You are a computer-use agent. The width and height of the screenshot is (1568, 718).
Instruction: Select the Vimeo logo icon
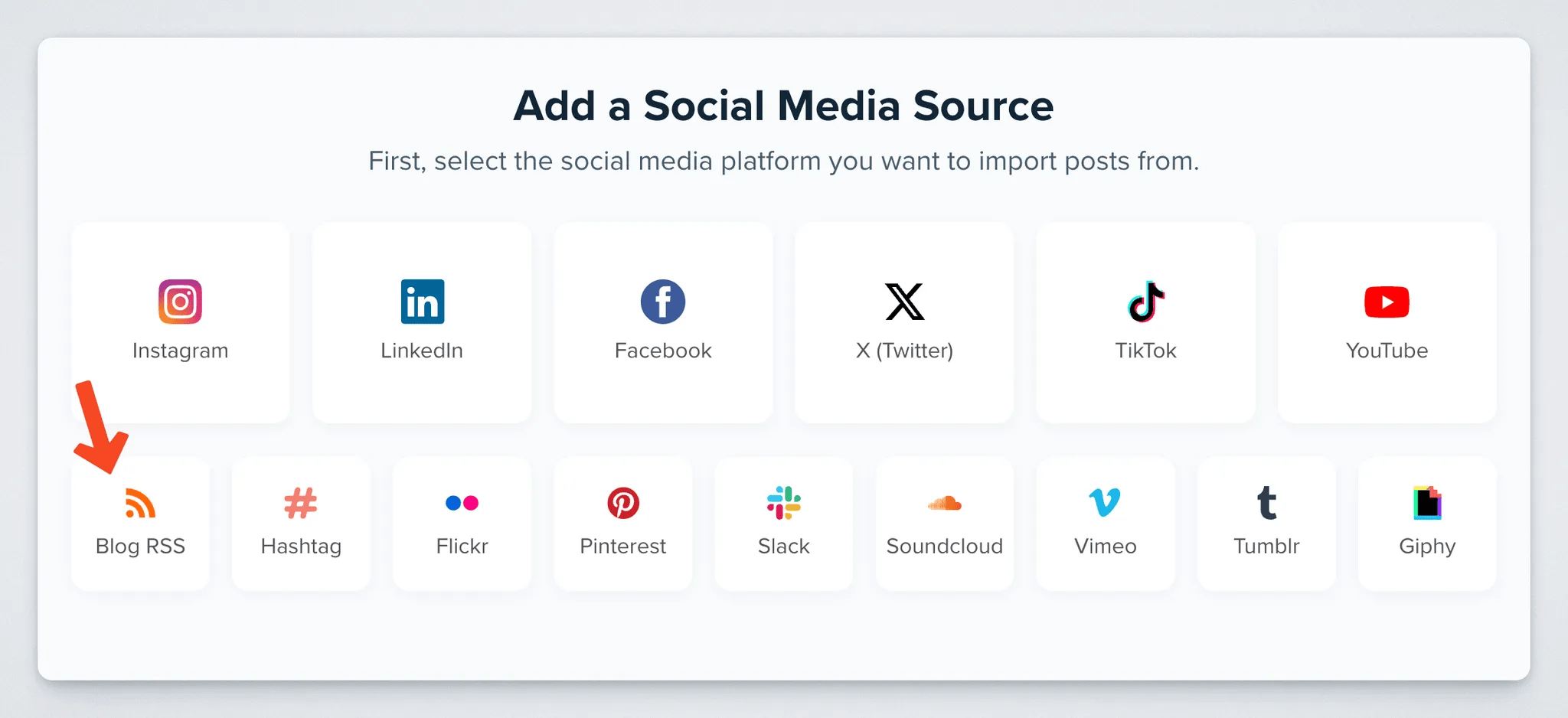click(1105, 503)
